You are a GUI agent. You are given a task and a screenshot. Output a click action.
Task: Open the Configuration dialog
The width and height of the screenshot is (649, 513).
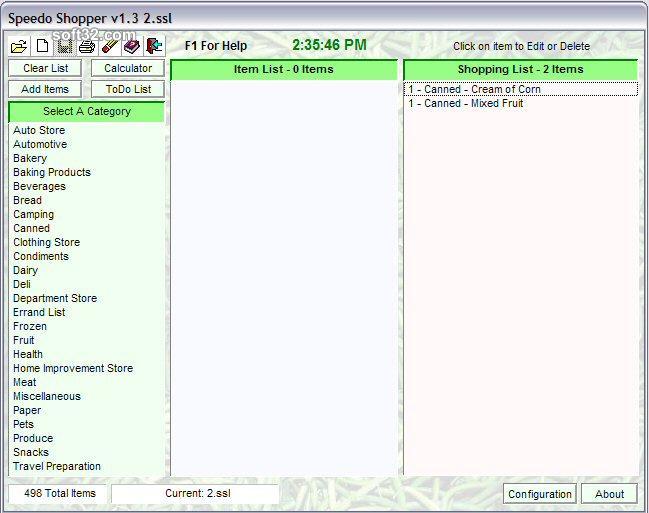[x=540, y=494]
